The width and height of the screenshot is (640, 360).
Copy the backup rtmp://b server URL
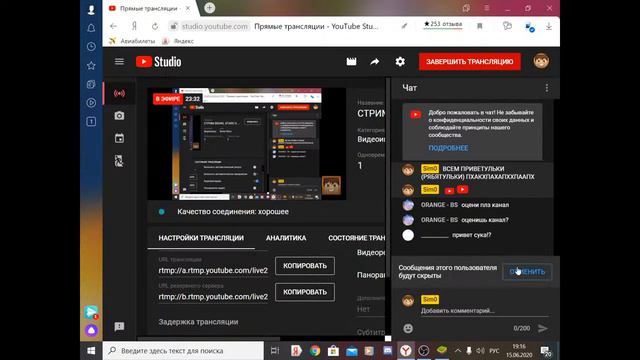(305, 292)
